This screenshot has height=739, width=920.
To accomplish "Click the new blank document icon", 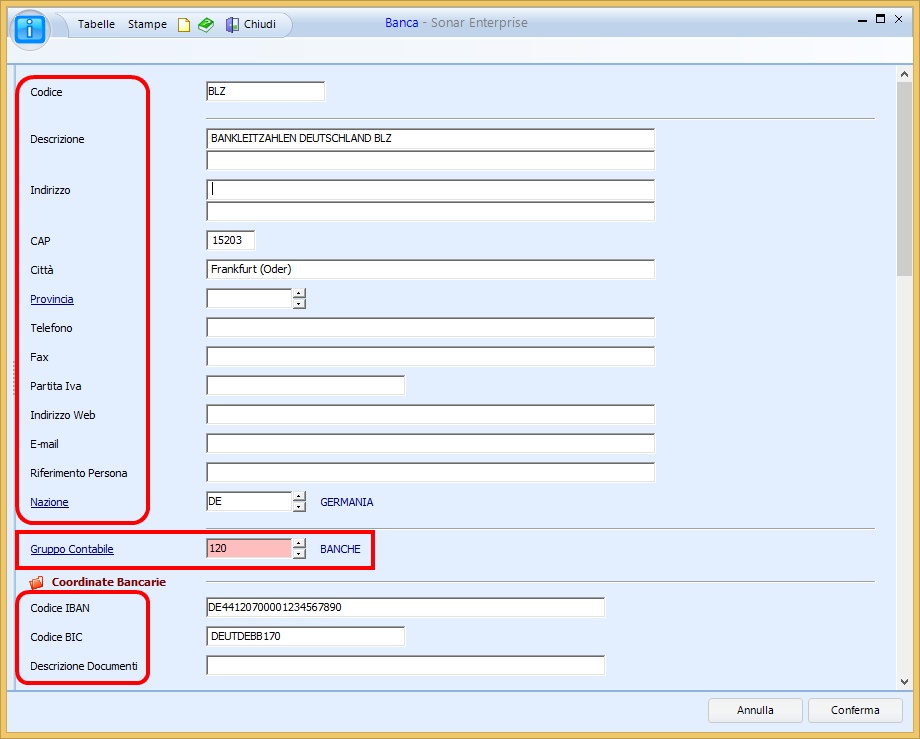I will tap(184, 25).
